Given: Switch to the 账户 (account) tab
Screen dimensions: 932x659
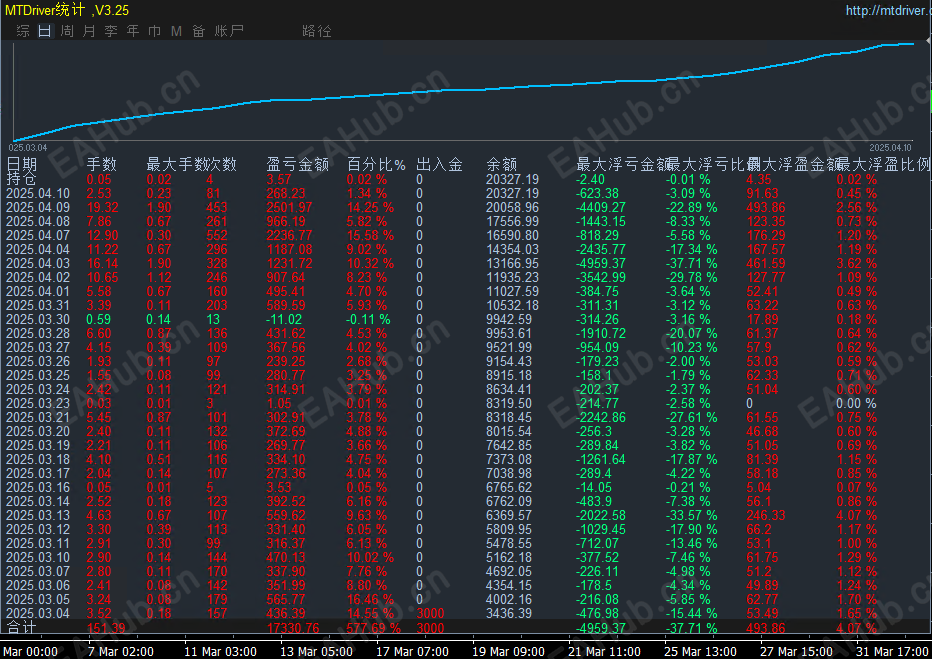Looking at the screenshot, I should (229, 31).
